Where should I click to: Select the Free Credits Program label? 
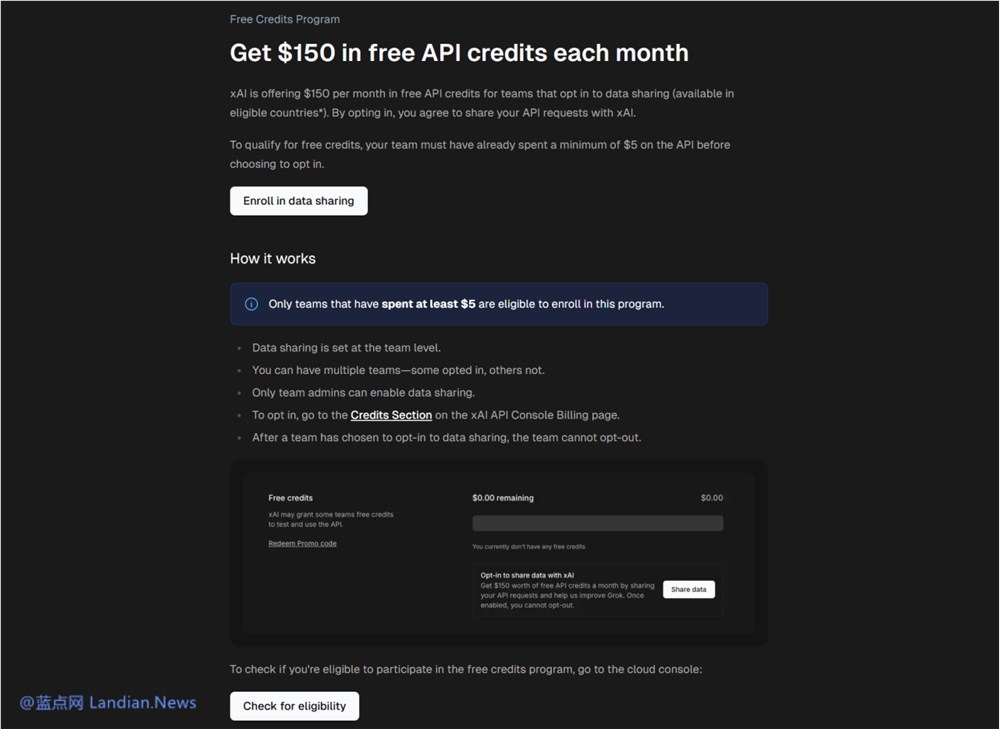point(285,19)
